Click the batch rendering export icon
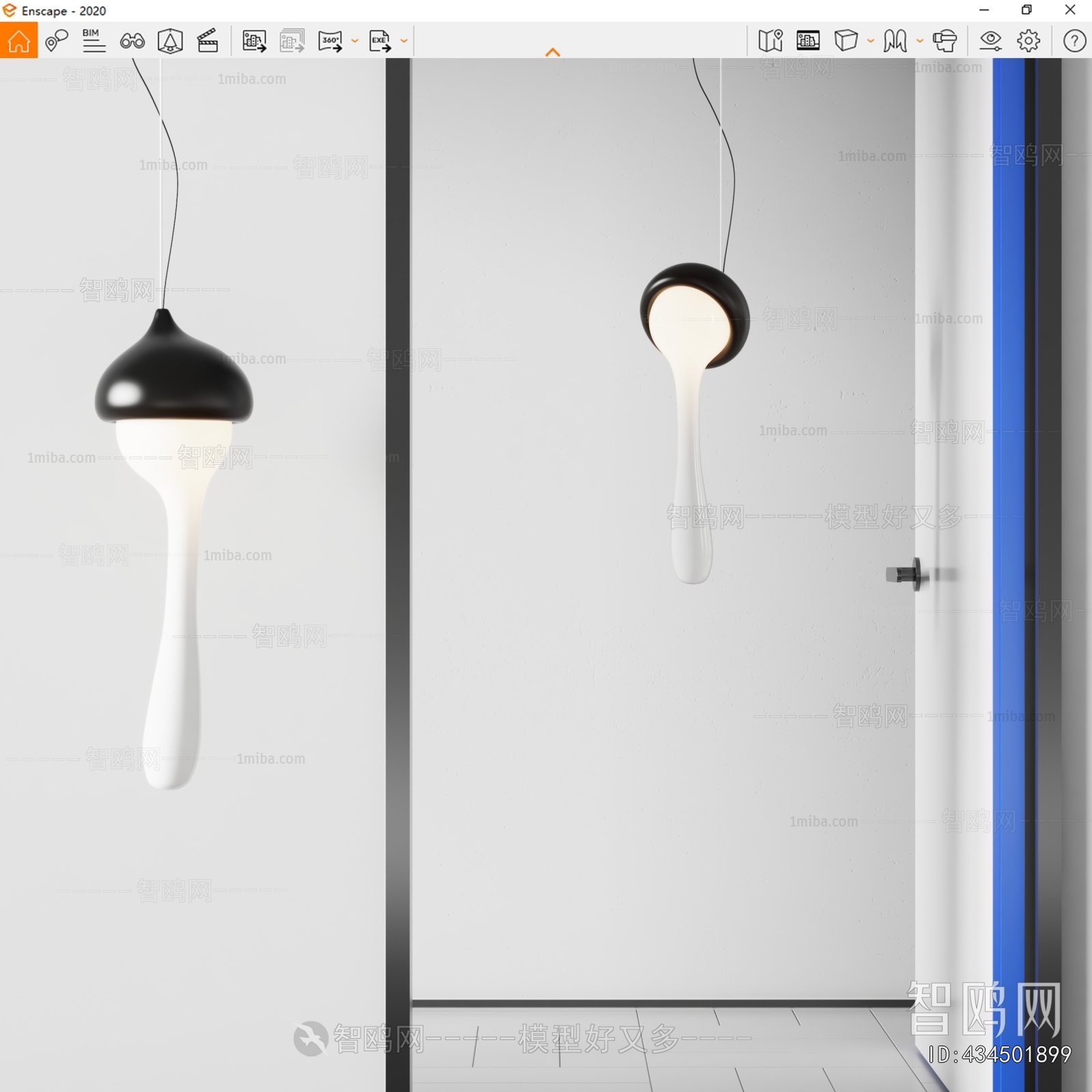The height and width of the screenshot is (1092, 1092). coord(292,41)
